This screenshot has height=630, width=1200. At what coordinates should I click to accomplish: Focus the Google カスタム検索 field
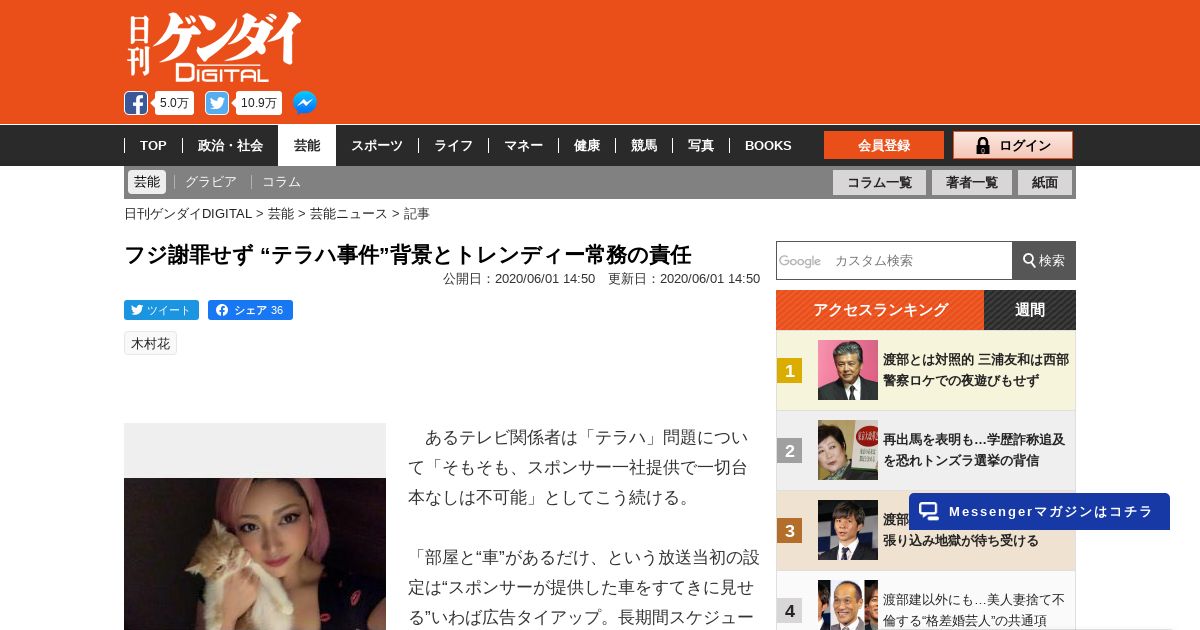[895, 260]
